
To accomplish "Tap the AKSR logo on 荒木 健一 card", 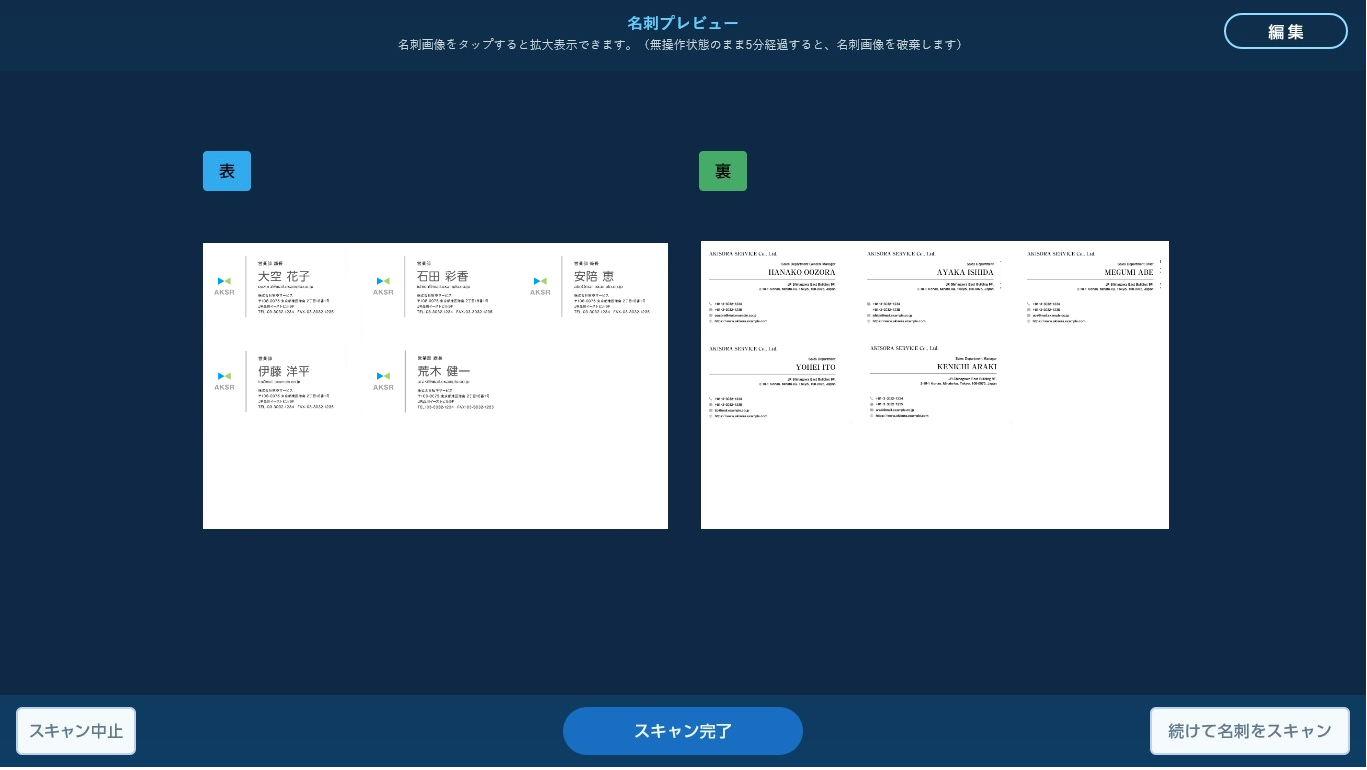I will [x=383, y=380].
